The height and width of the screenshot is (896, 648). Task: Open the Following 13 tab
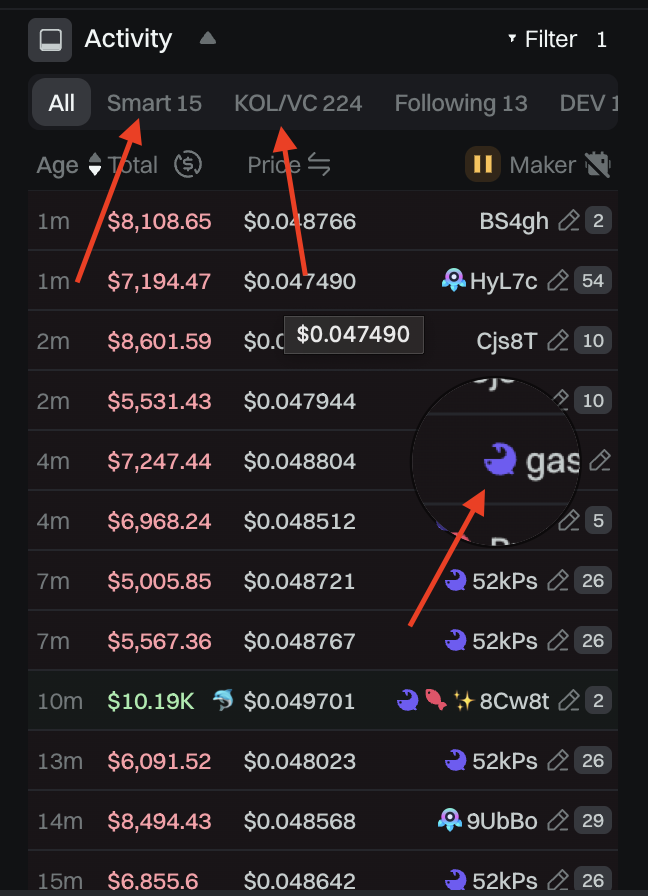tap(461, 103)
